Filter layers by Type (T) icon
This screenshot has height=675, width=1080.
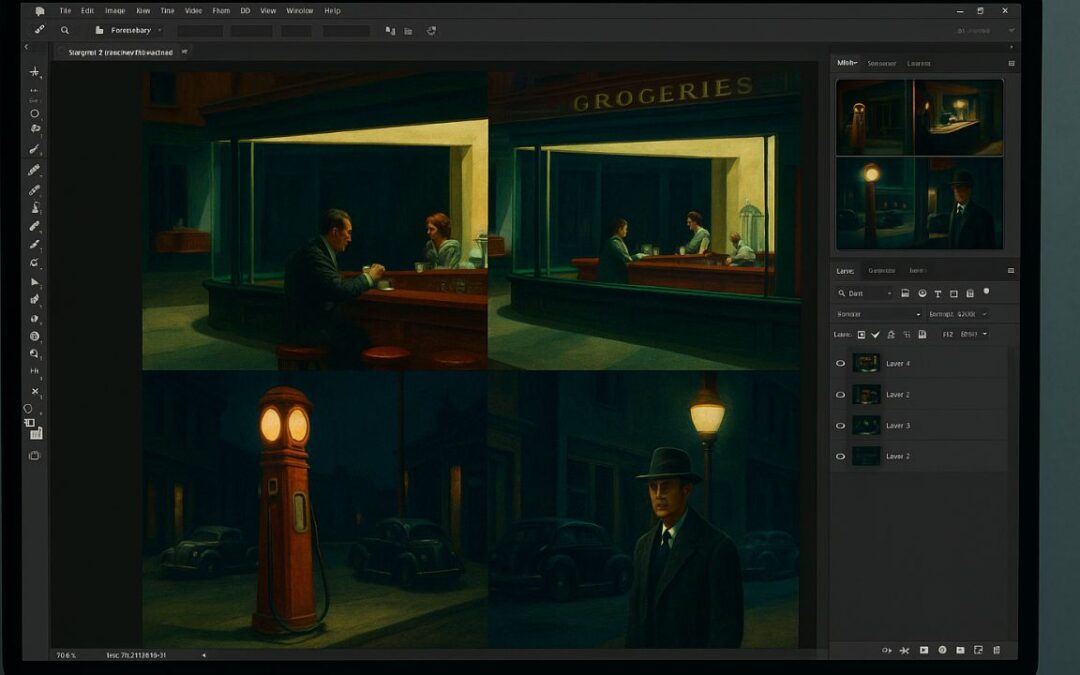937,293
